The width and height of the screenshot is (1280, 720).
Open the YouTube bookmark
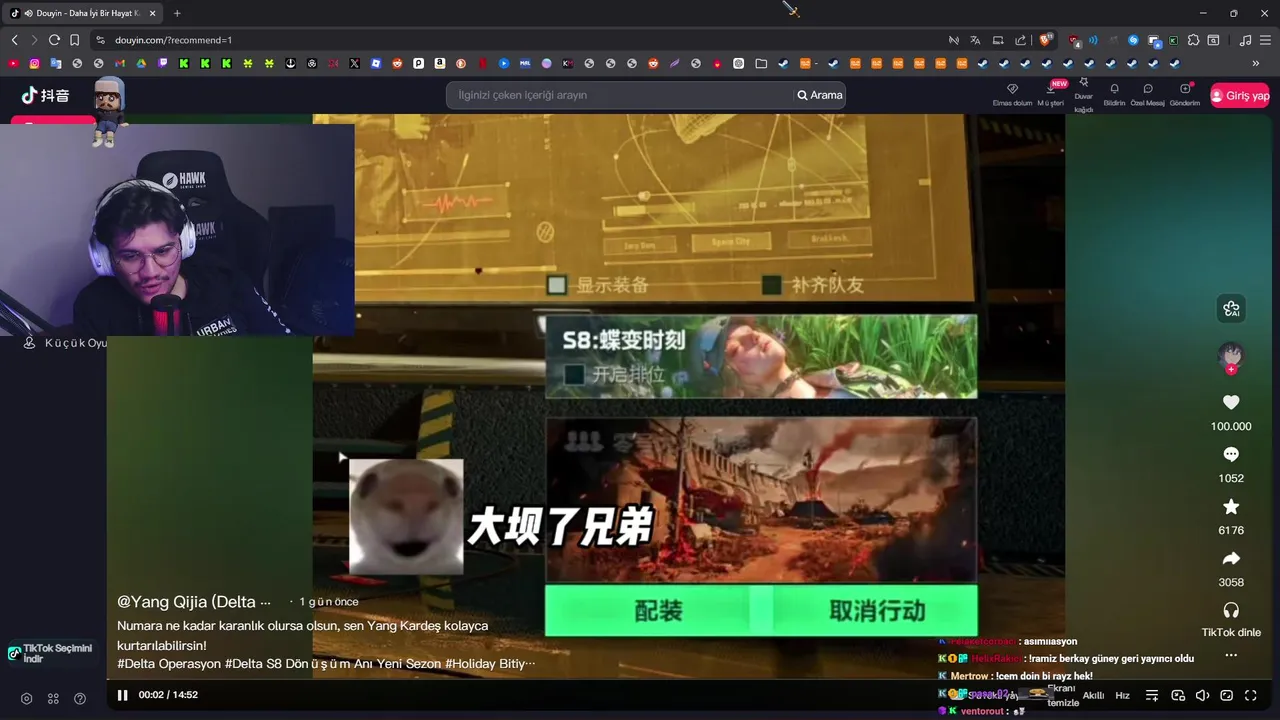tap(13, 63)
